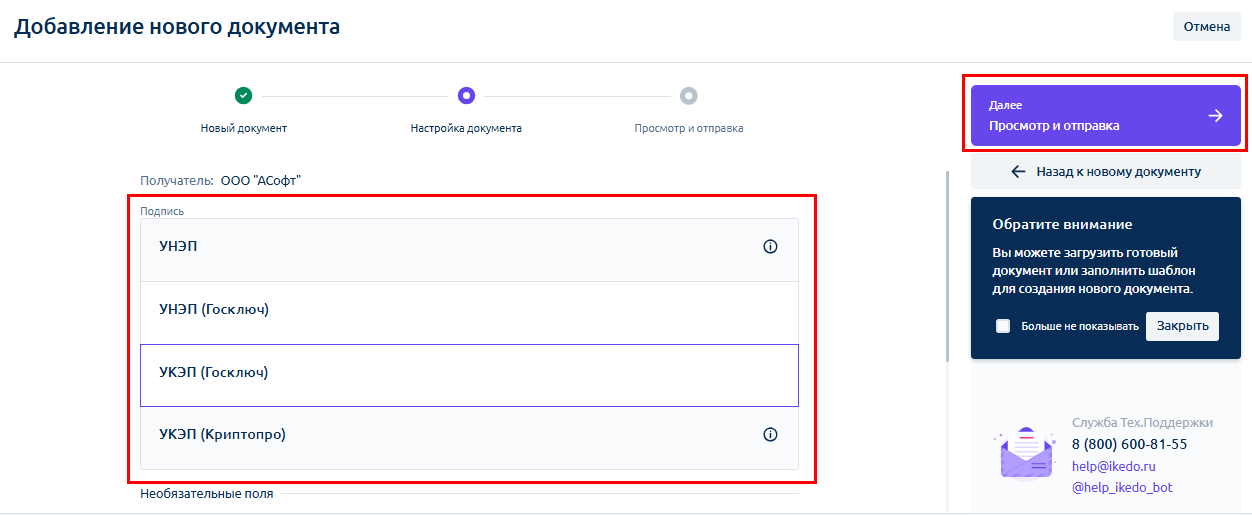Click the Подпись field label

click(x=162, y=212)
